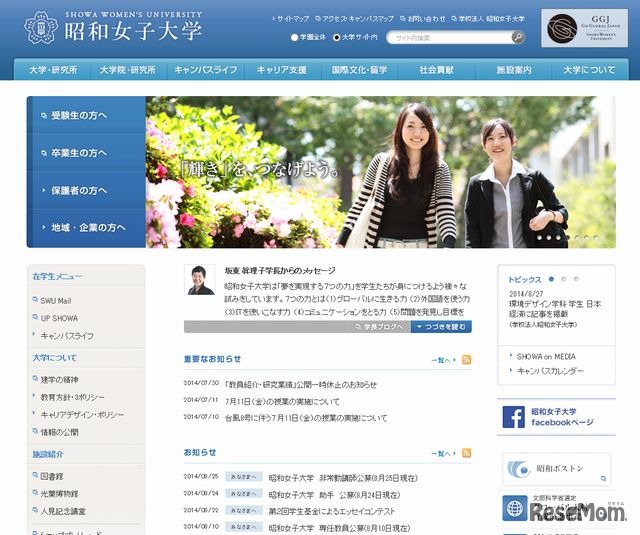This screenshot has width=640, height=535.
Task: Open キャリアデザイン・ポリシー sidebar link
Action: (x=82, y=415)
